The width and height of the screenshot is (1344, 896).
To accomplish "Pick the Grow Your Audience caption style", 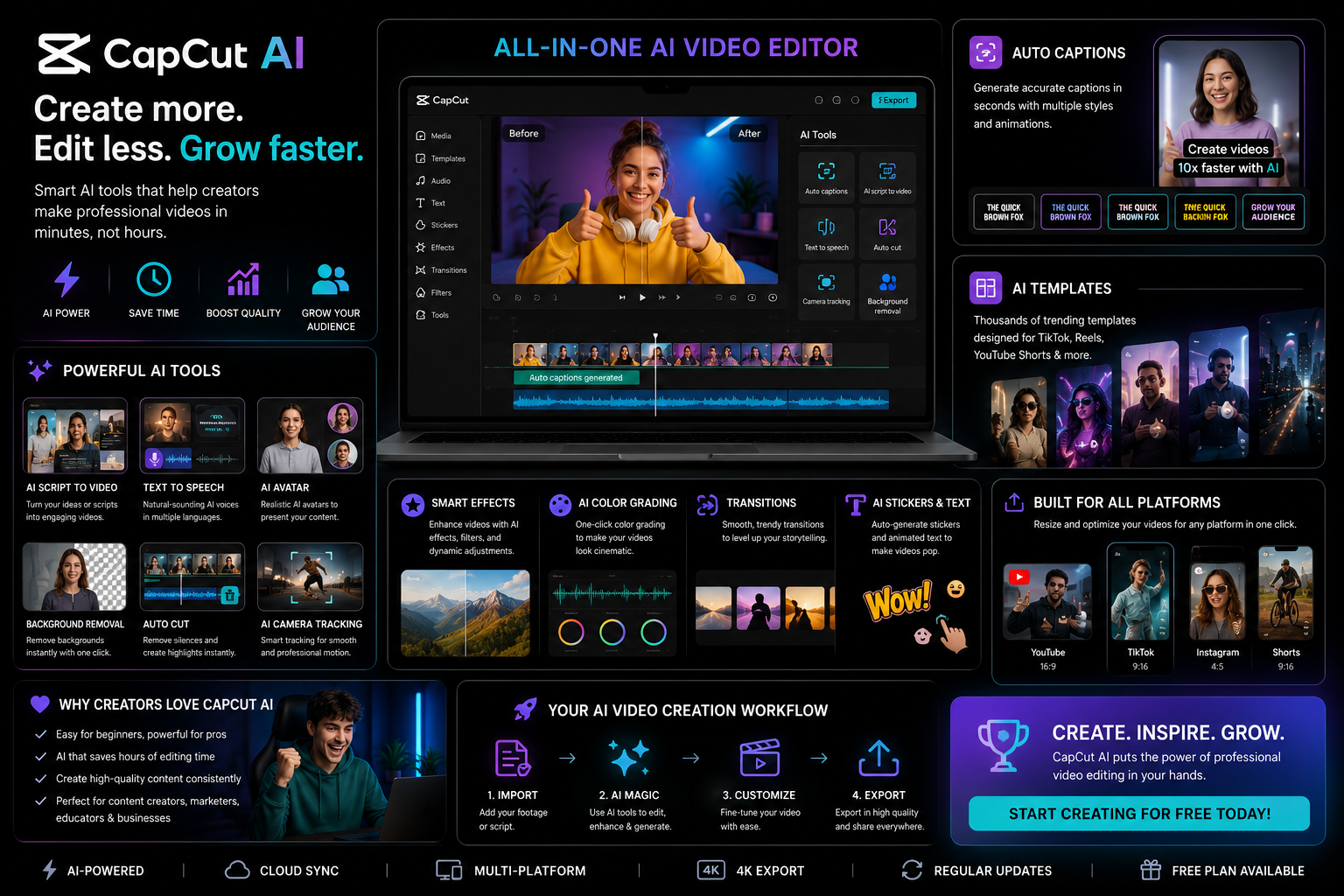I will pyautogui.click(x=1273, y=212).
